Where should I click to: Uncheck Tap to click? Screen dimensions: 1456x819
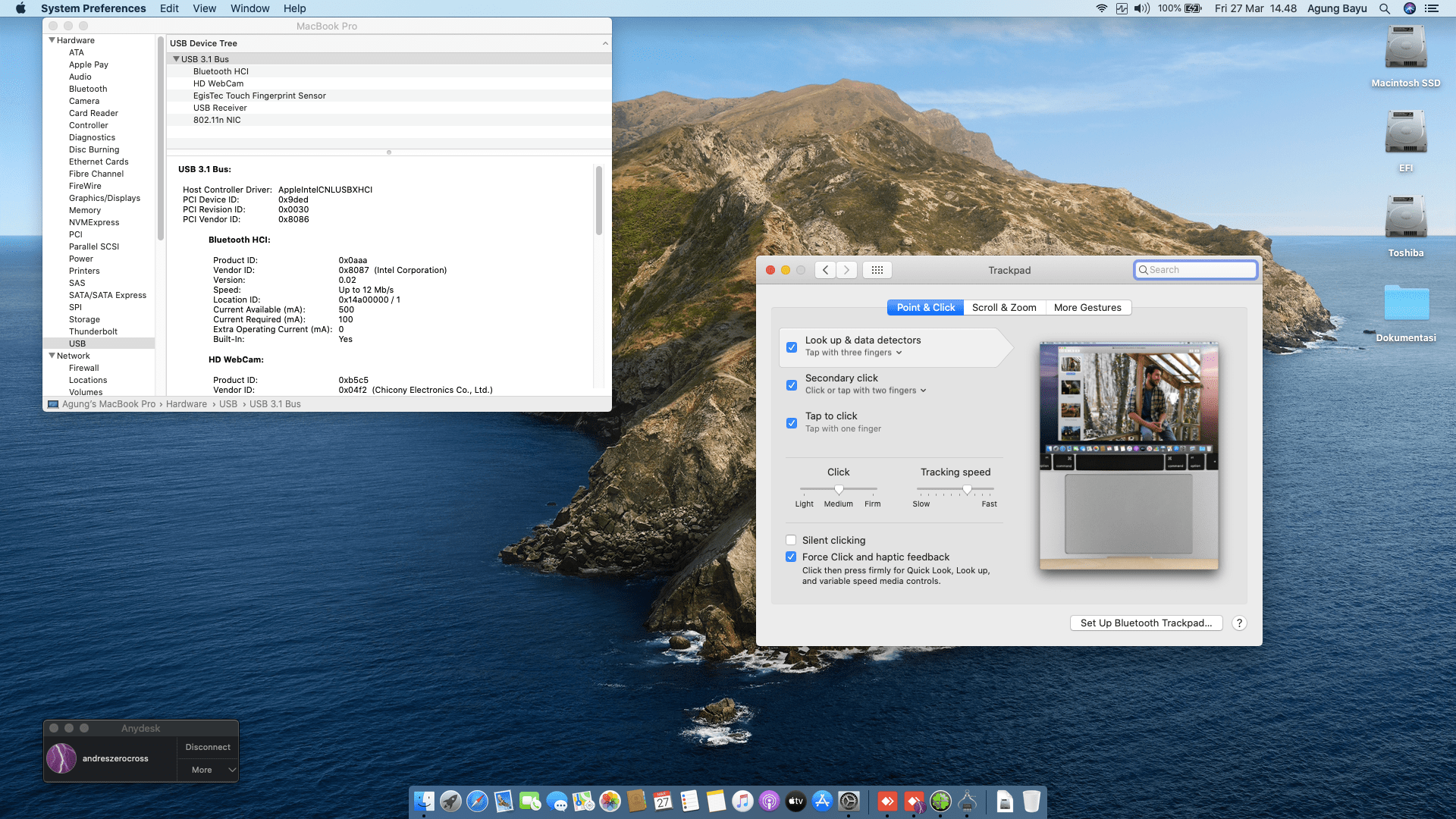[x=792, y=423]
